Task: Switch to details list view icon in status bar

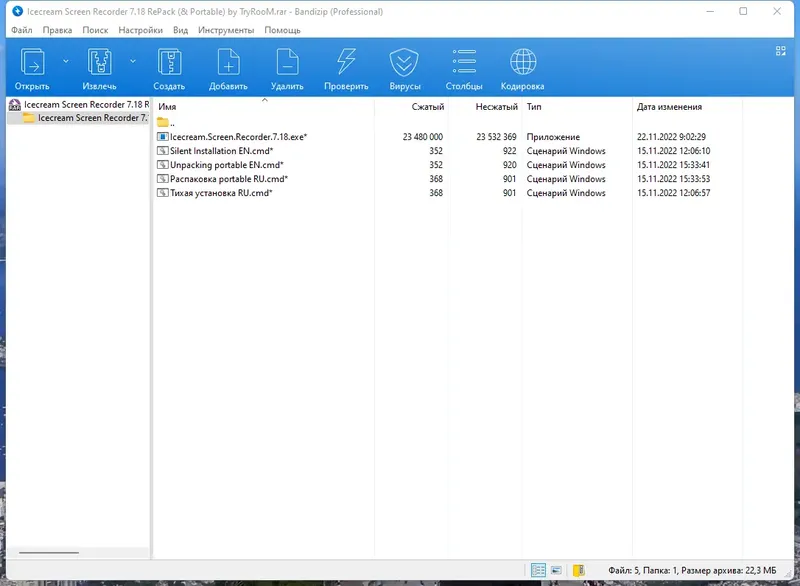Action: tap(538, 570)
